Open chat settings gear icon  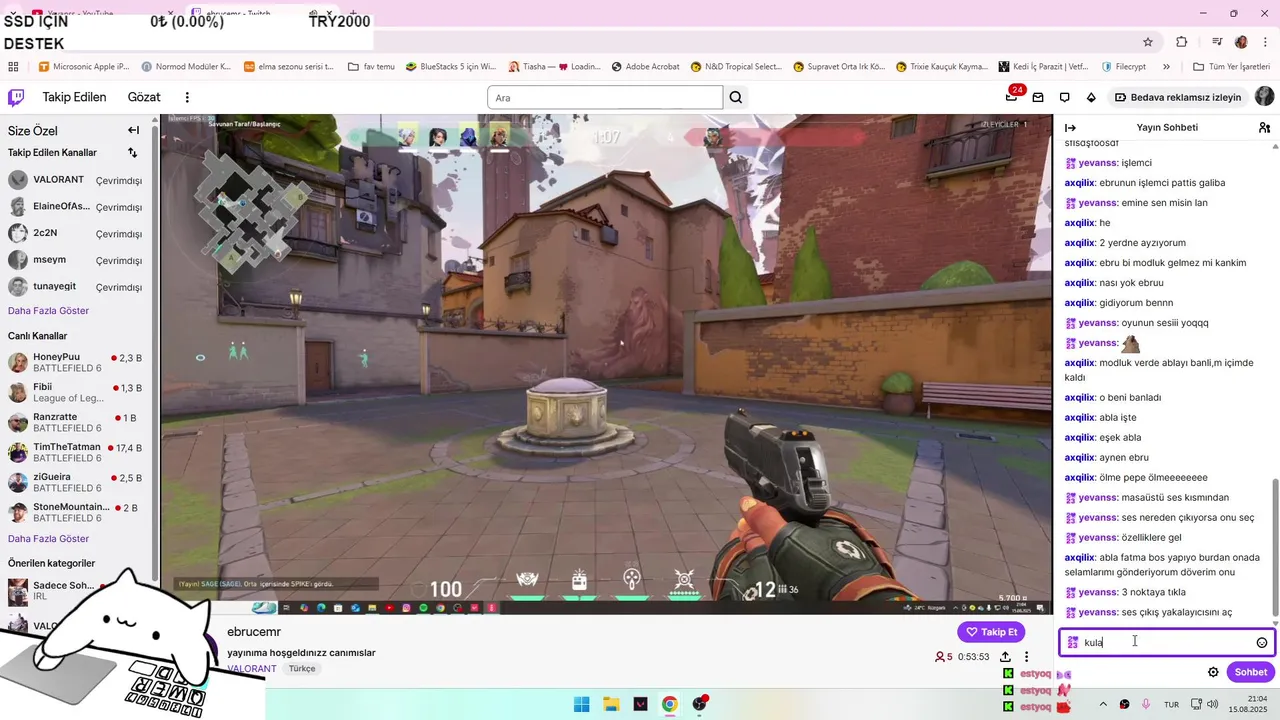click(1213, 672)
